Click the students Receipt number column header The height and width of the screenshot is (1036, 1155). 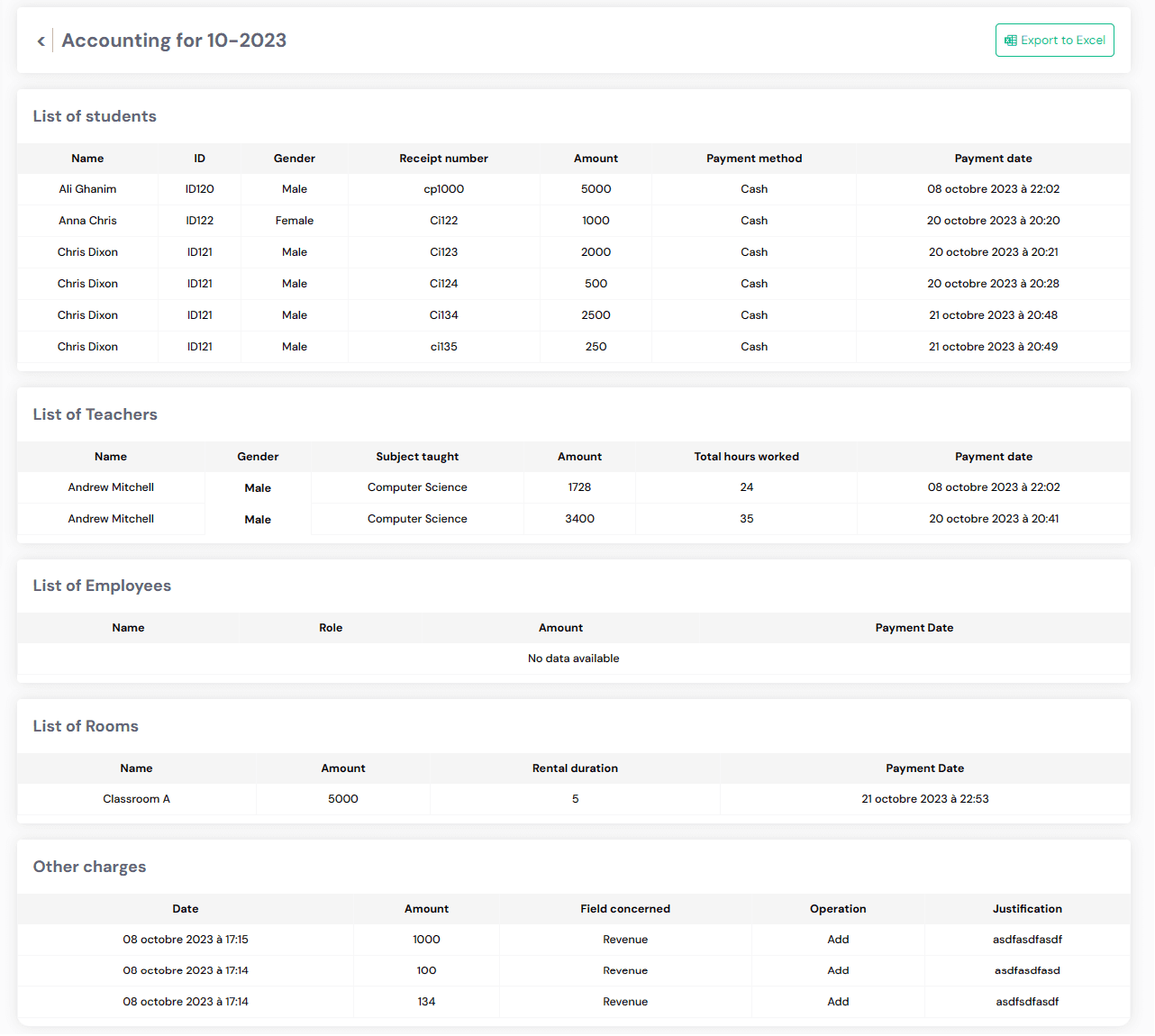(x=443, y=159)
